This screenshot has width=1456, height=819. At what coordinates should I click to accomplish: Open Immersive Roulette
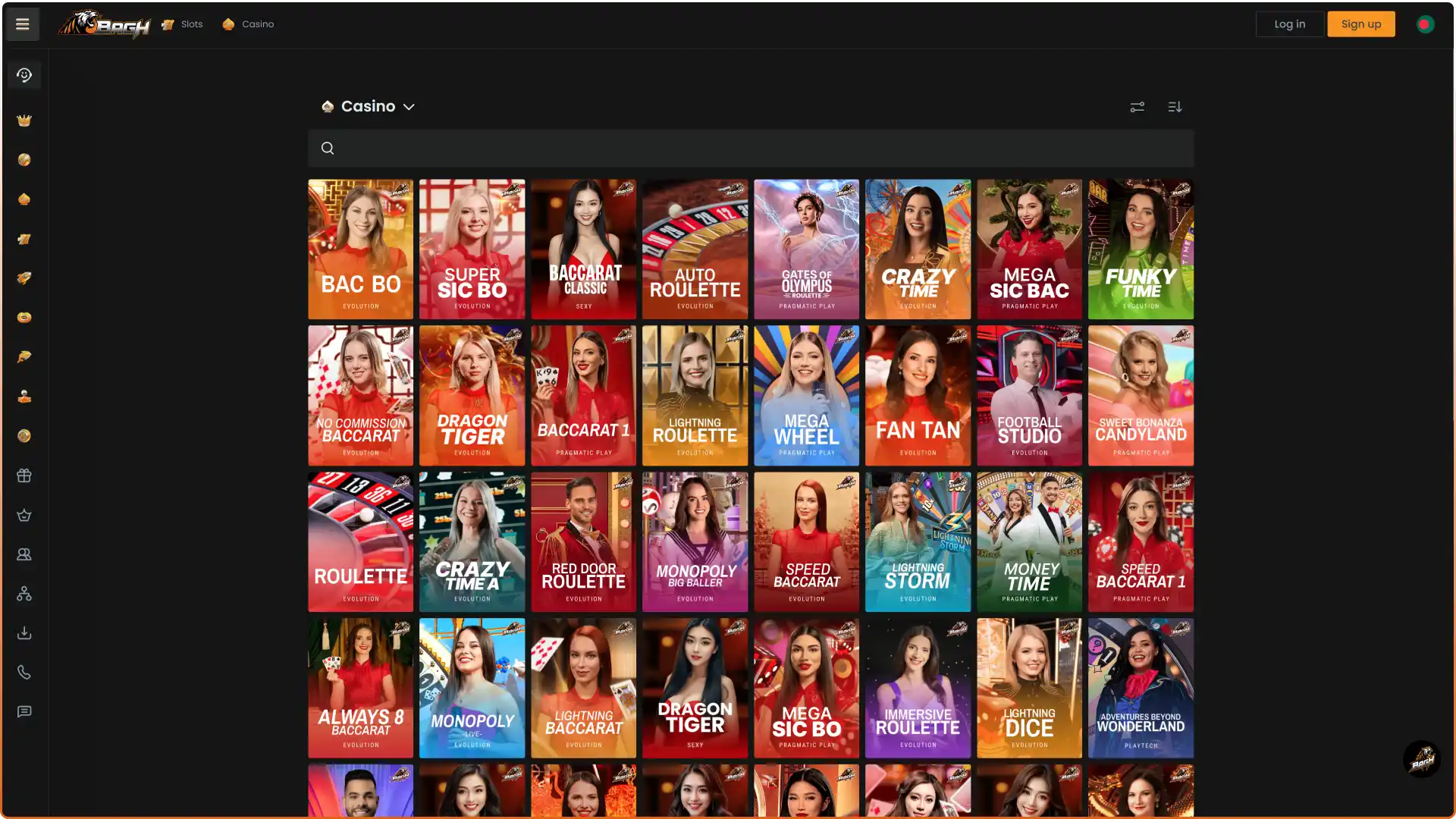(918, 689)
